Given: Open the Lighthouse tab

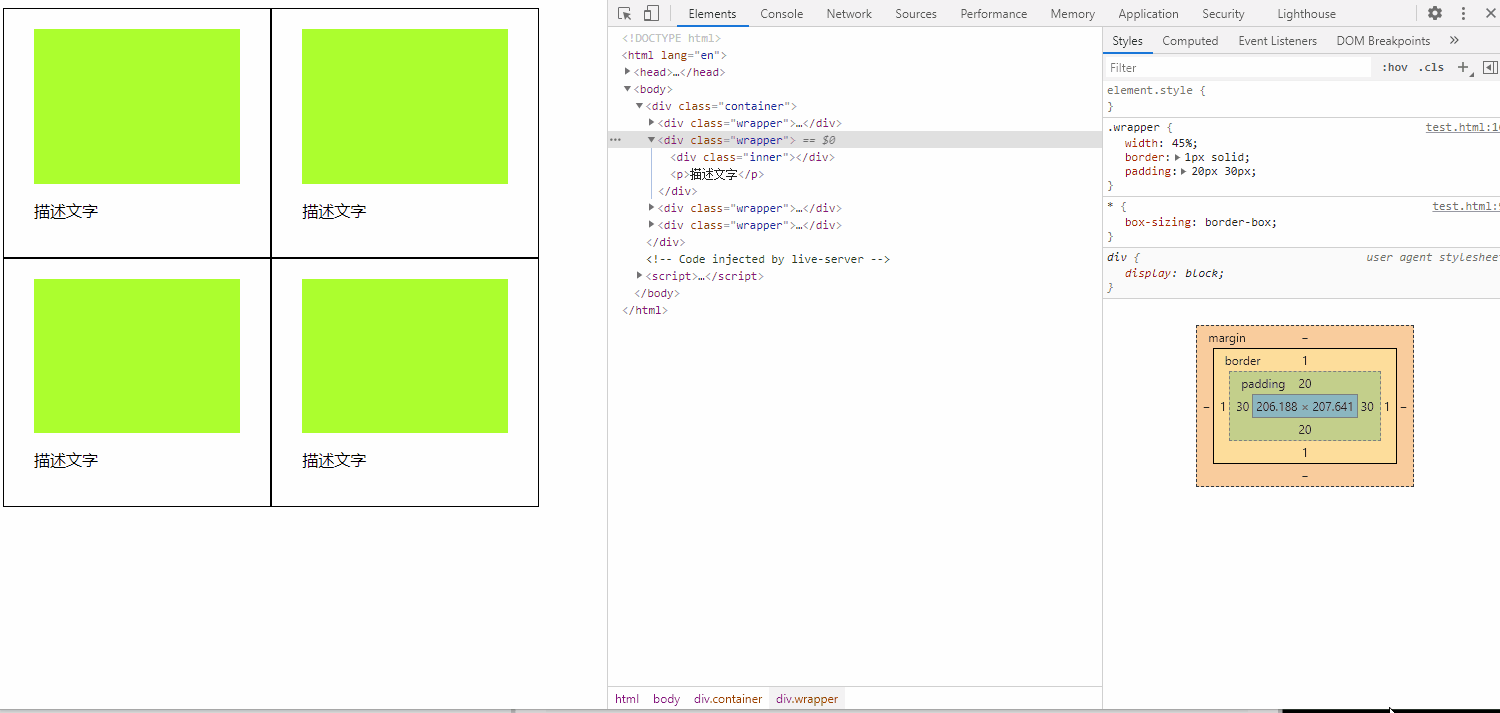Looking at the screenshot, I should 1306,14.
